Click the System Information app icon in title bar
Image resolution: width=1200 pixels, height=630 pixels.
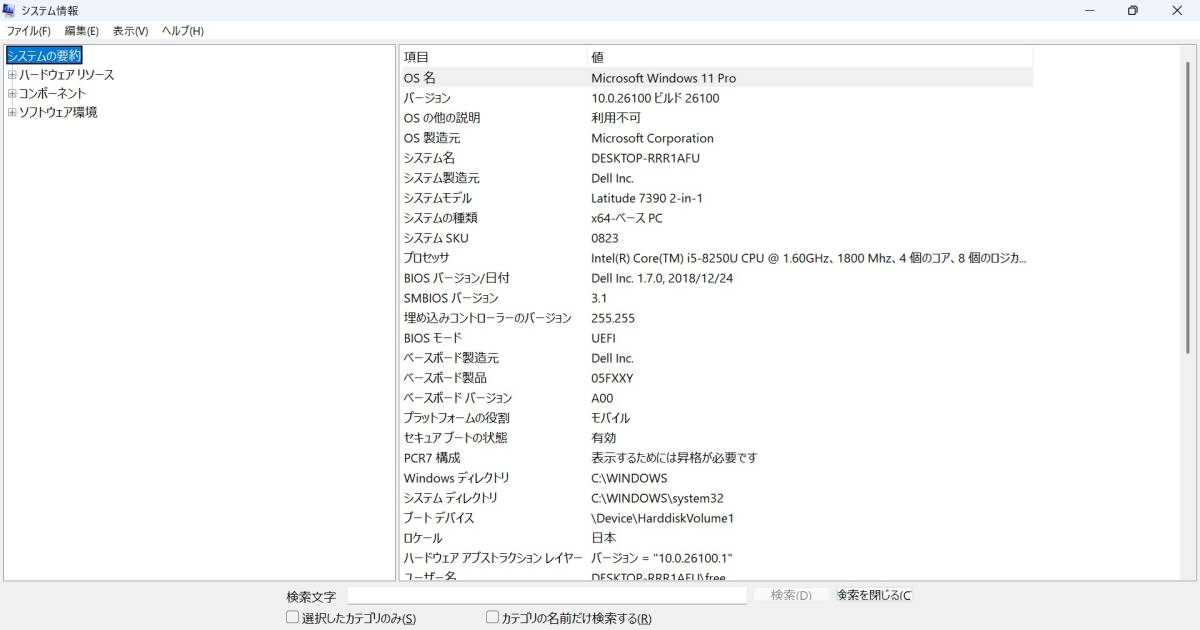10,10
